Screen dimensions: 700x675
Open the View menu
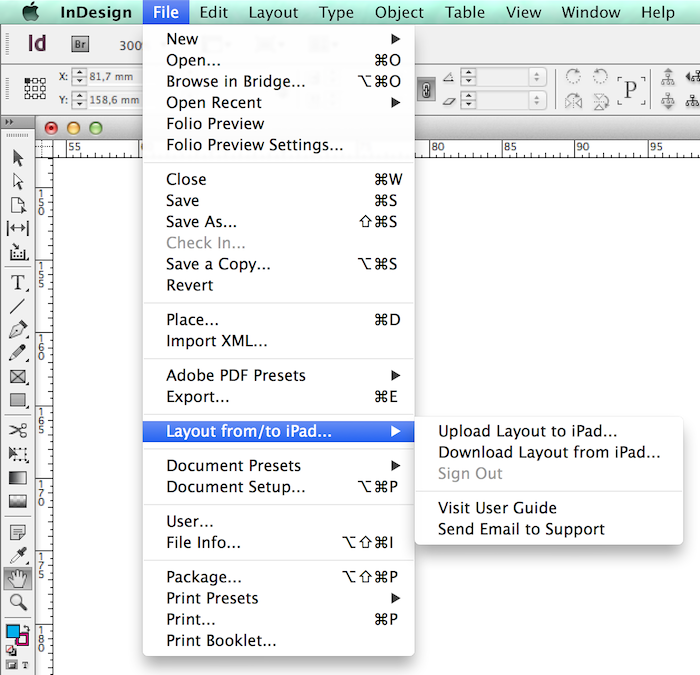coord(523,12)
